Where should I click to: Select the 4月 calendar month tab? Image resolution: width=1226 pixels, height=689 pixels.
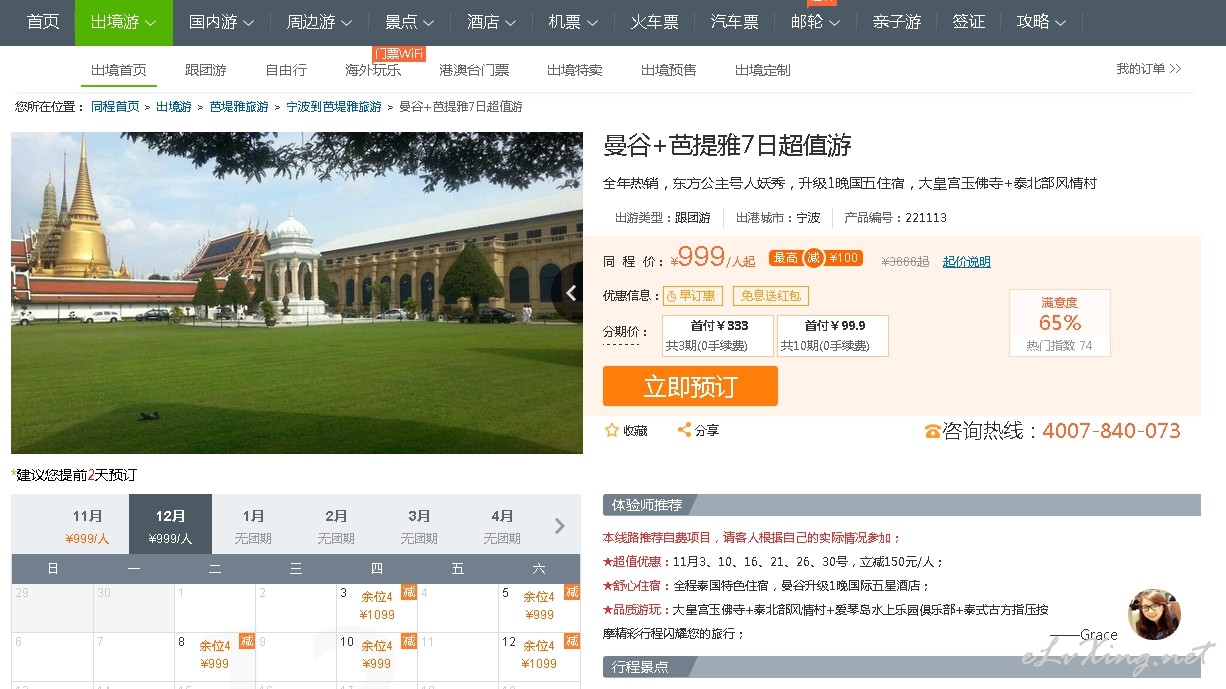502,526
